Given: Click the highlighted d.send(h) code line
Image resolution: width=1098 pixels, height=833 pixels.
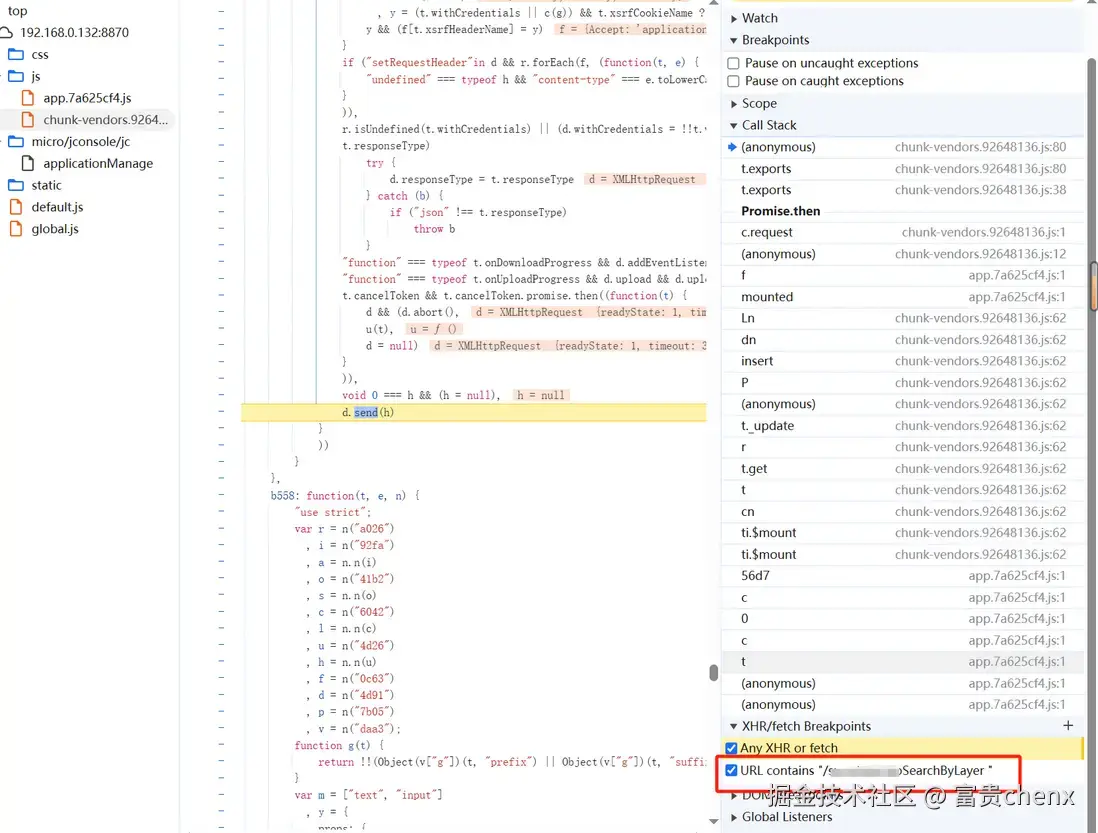Looking at the screenshot, I should click(x=474, y=412).
